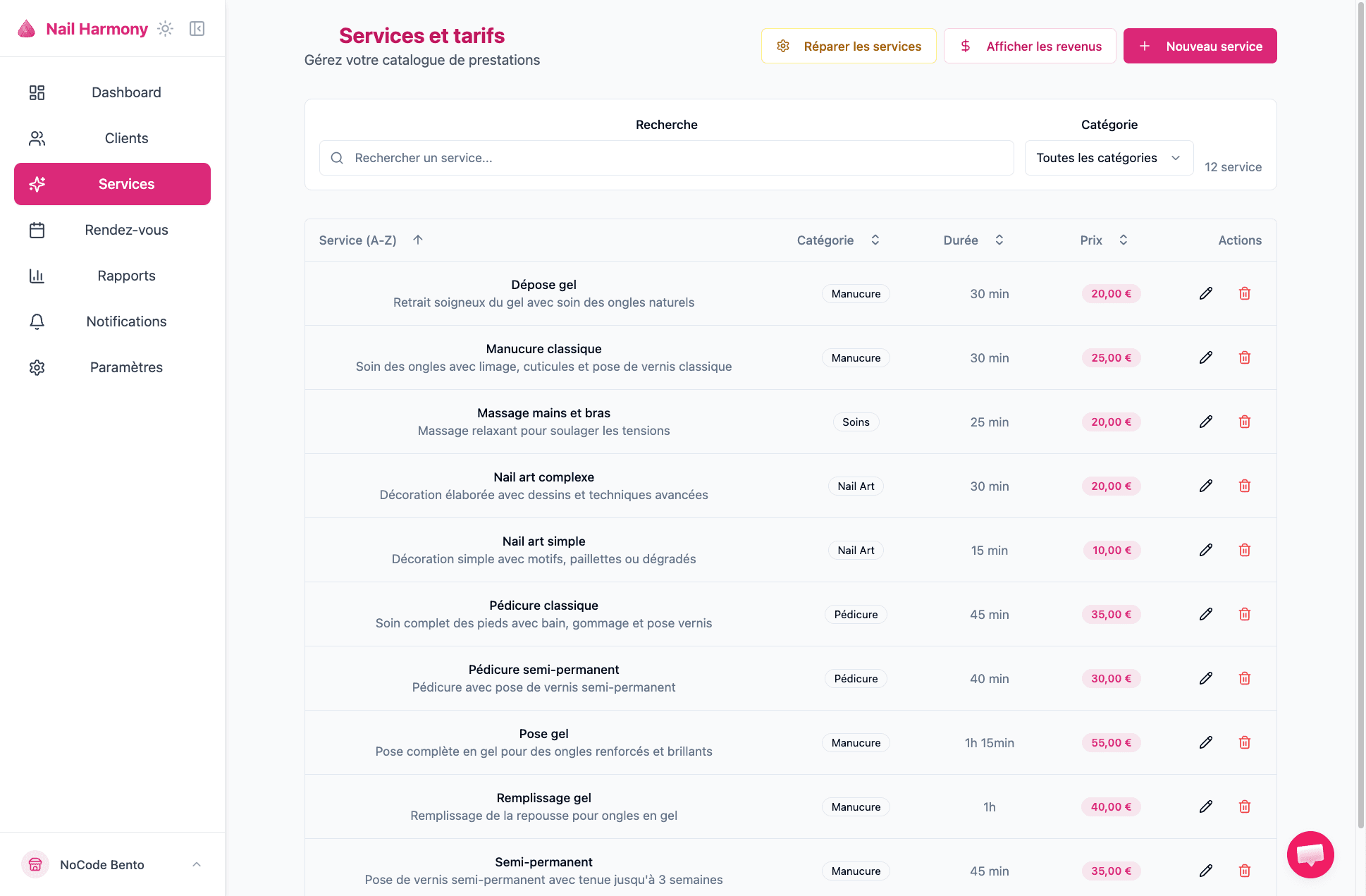The image size is (1366, 896).
Task: Select the Dashboard icon in the sidebar
Action: coord(37,92)
